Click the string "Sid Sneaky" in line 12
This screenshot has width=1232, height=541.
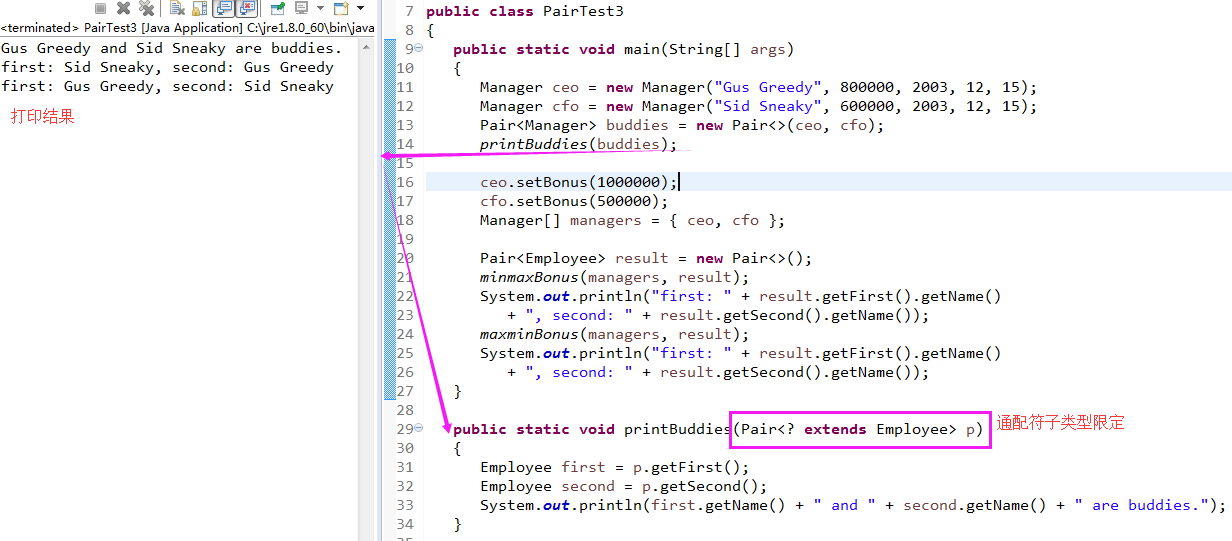(768, 106)
